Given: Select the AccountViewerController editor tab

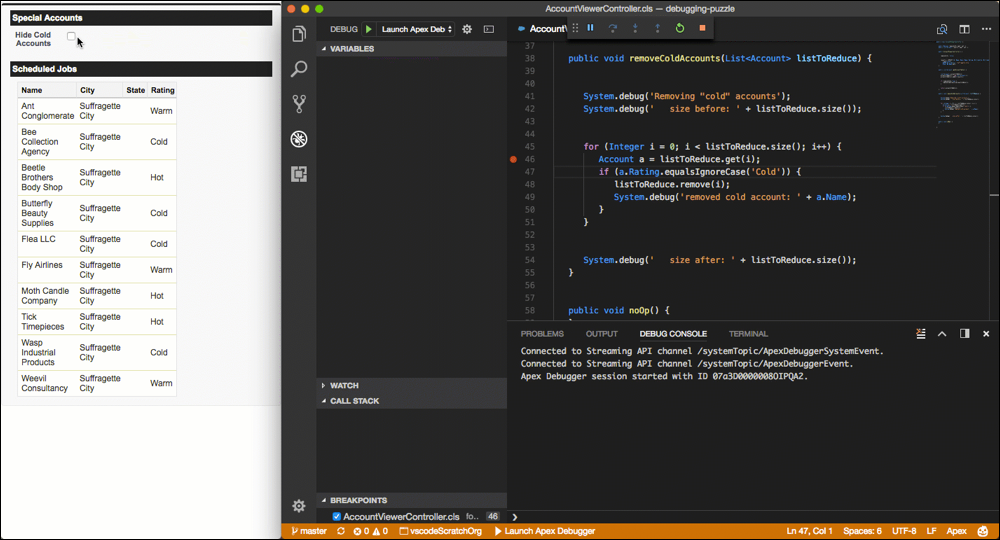Looking at the screenshot, I should [x=542, y=29].
